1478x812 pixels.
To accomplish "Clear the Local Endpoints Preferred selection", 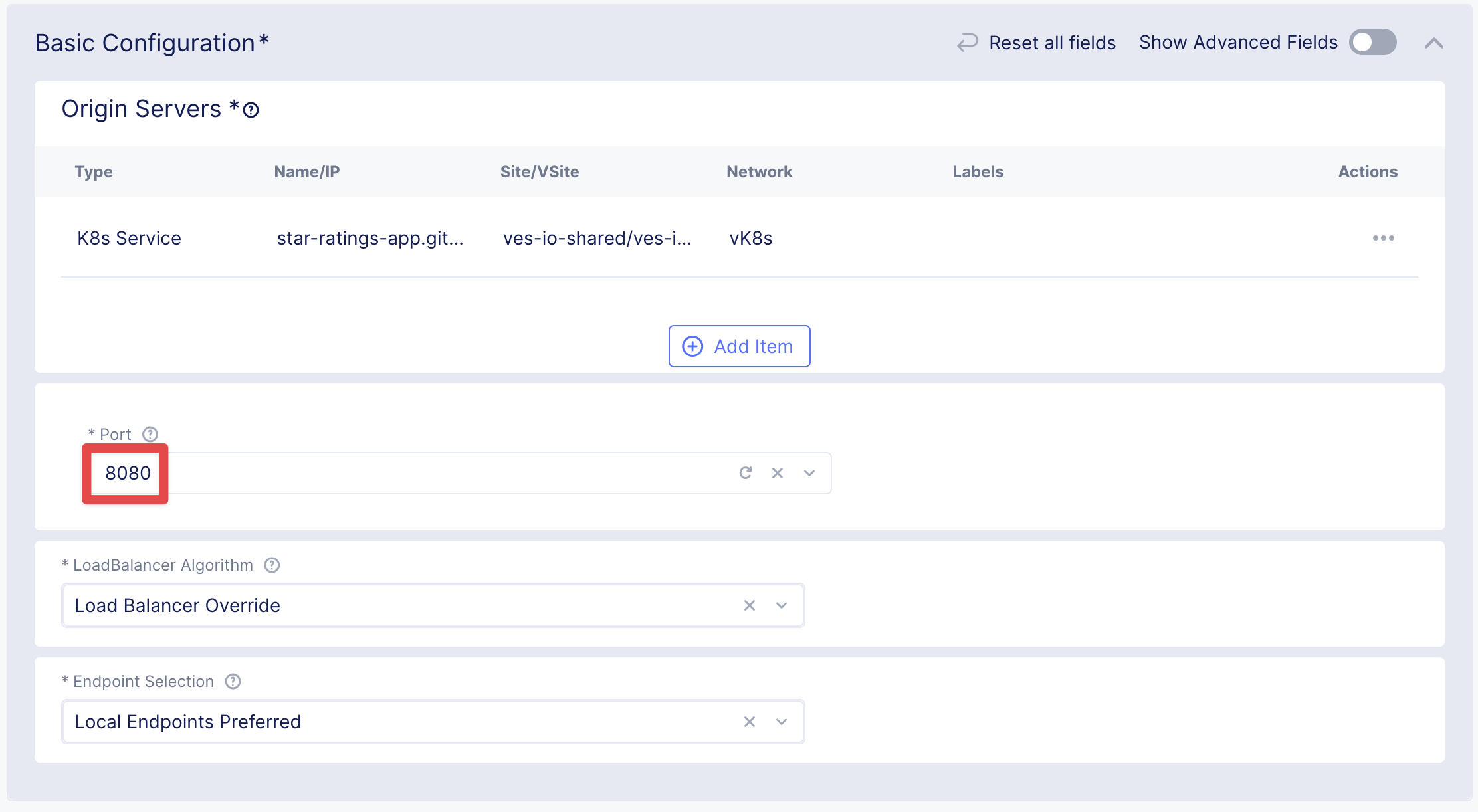I will (x=750, y=722).
